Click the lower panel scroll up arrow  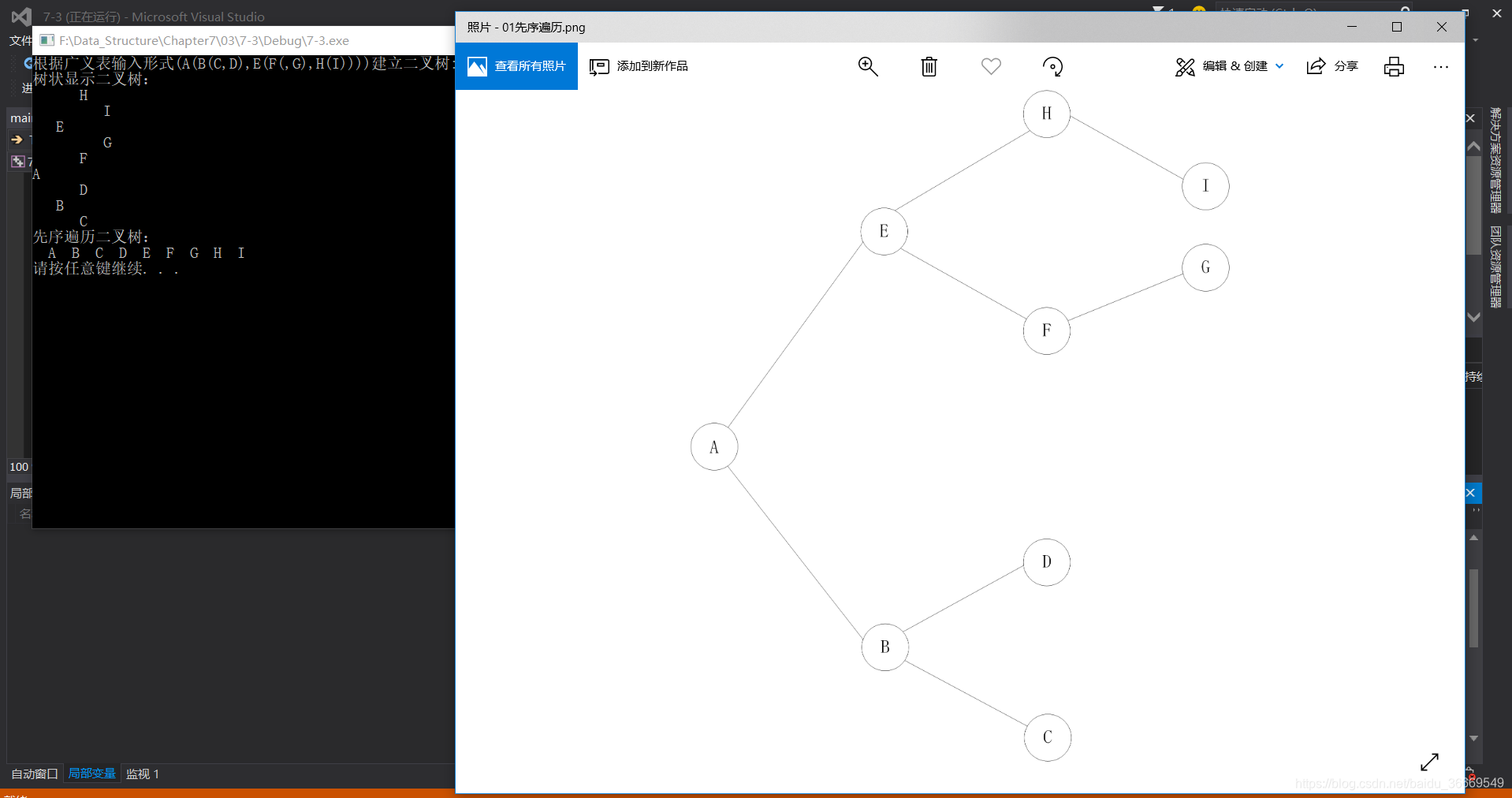(1473, 537)
